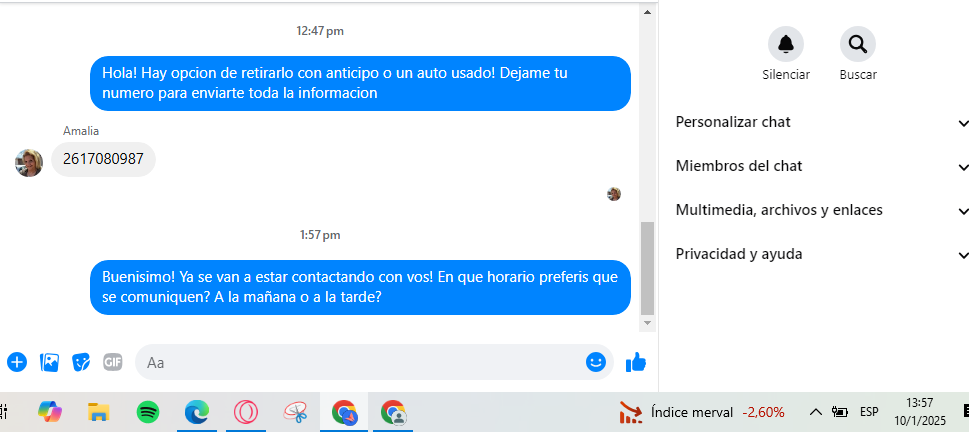Mute the chat with Silenciar bell
Image resolution: width=969 pixels, height=432 pixels.
[x=786, y=44]
